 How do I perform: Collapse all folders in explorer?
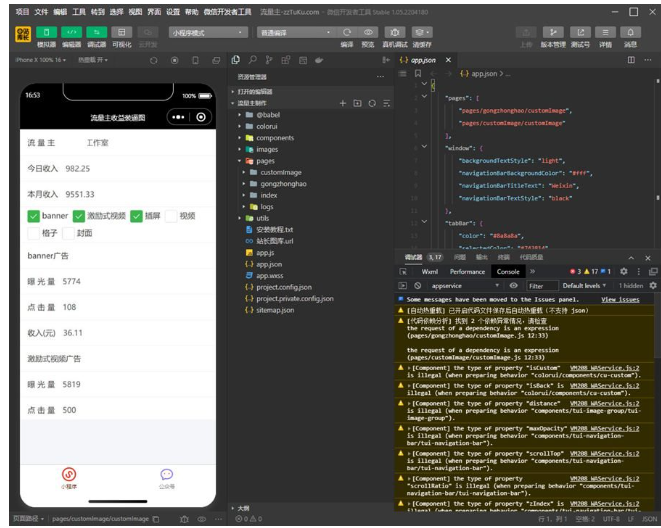[x=387, y=103]
